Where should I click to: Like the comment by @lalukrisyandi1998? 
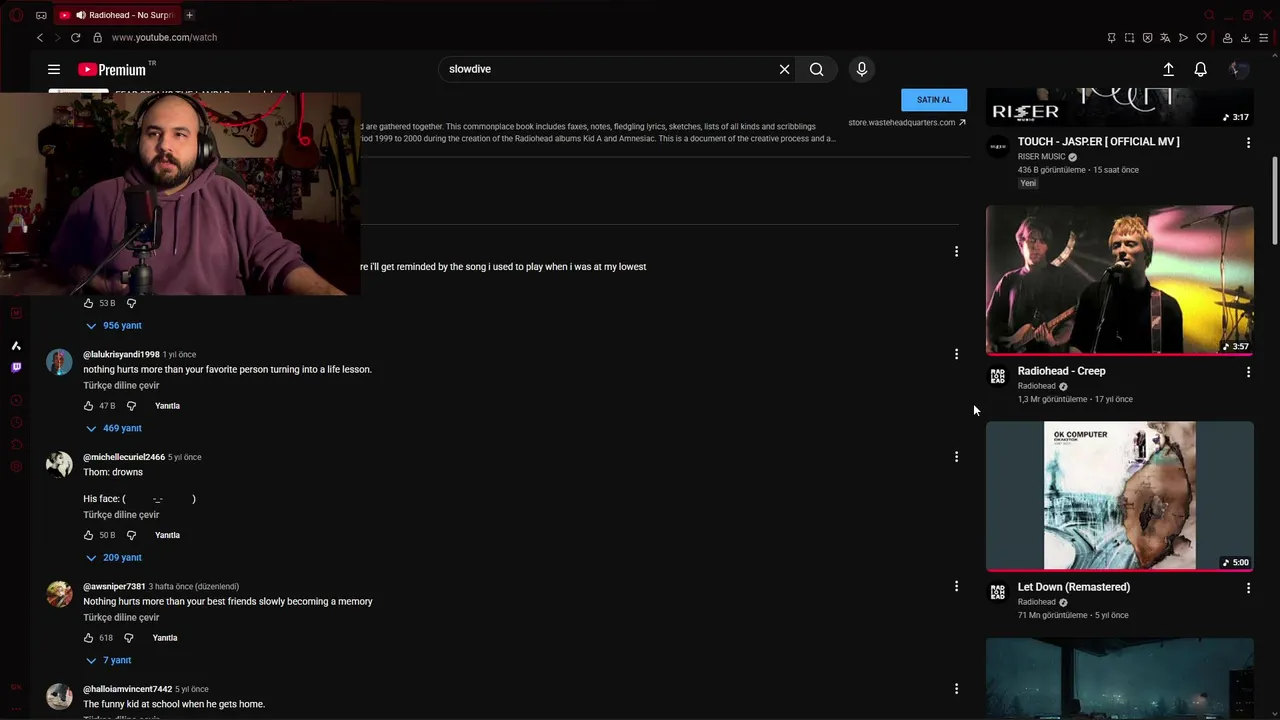click(x=88, y=406)
